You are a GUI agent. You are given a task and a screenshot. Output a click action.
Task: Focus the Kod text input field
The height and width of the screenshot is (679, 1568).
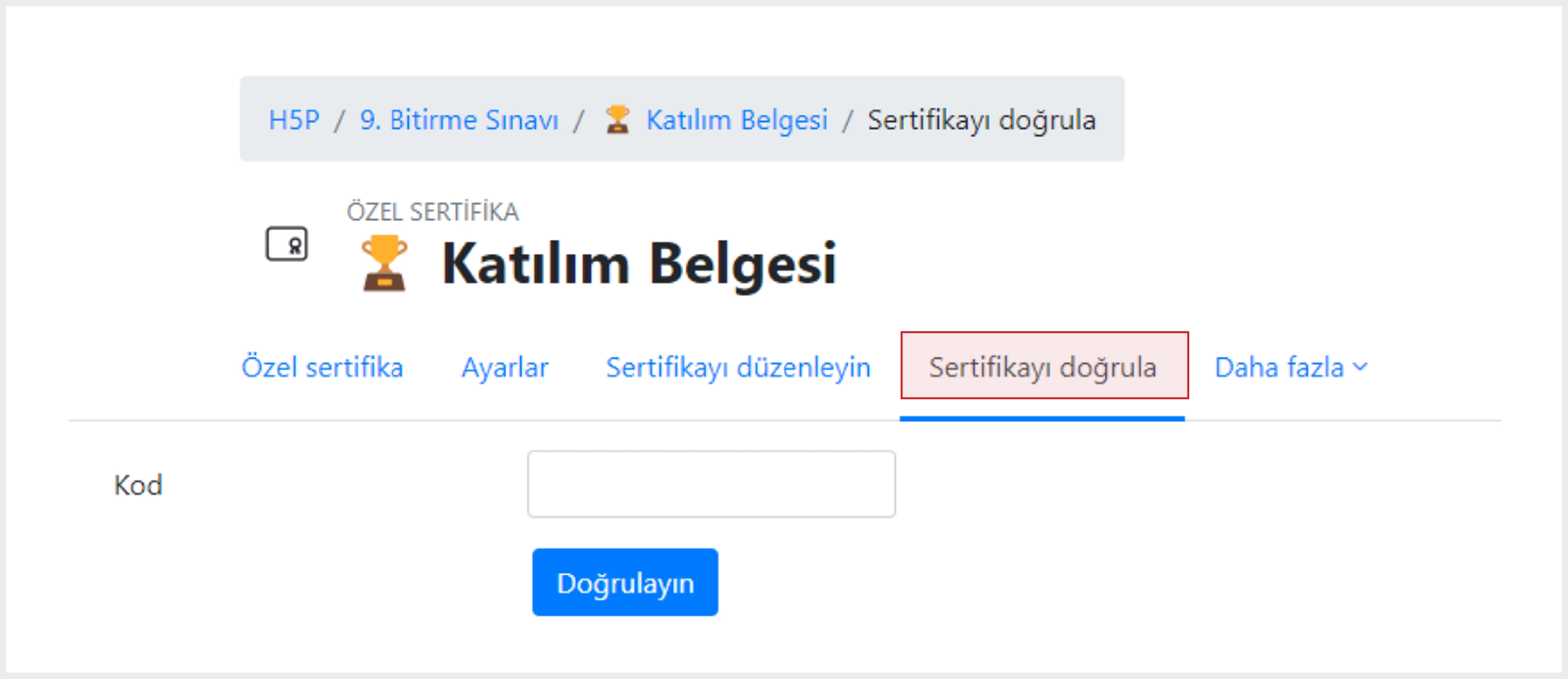click(711, 484)
